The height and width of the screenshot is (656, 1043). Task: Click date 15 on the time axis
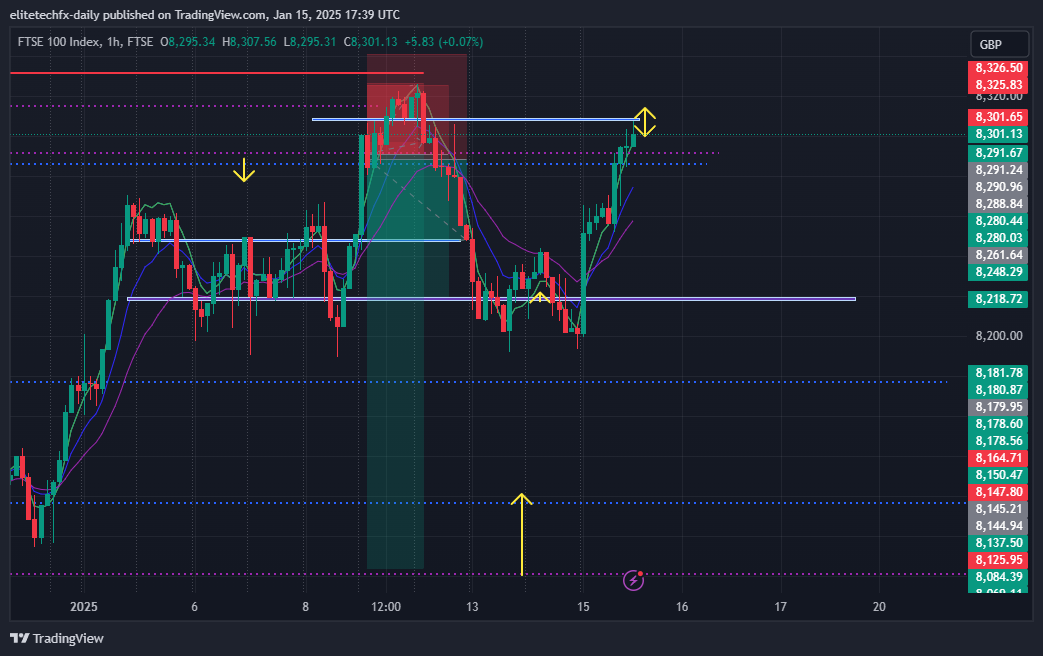tap(583, 607)
